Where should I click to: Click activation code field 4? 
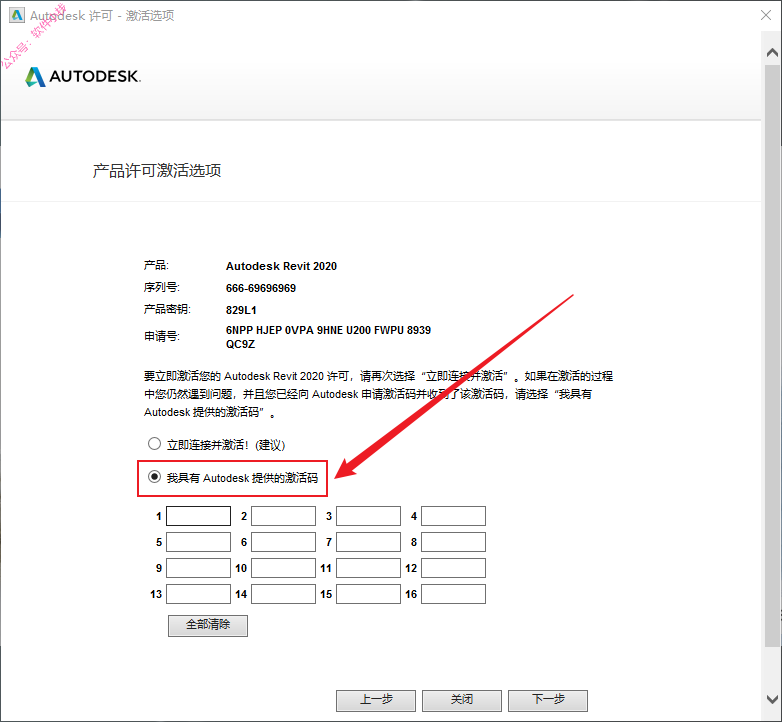tap(453, 516)
